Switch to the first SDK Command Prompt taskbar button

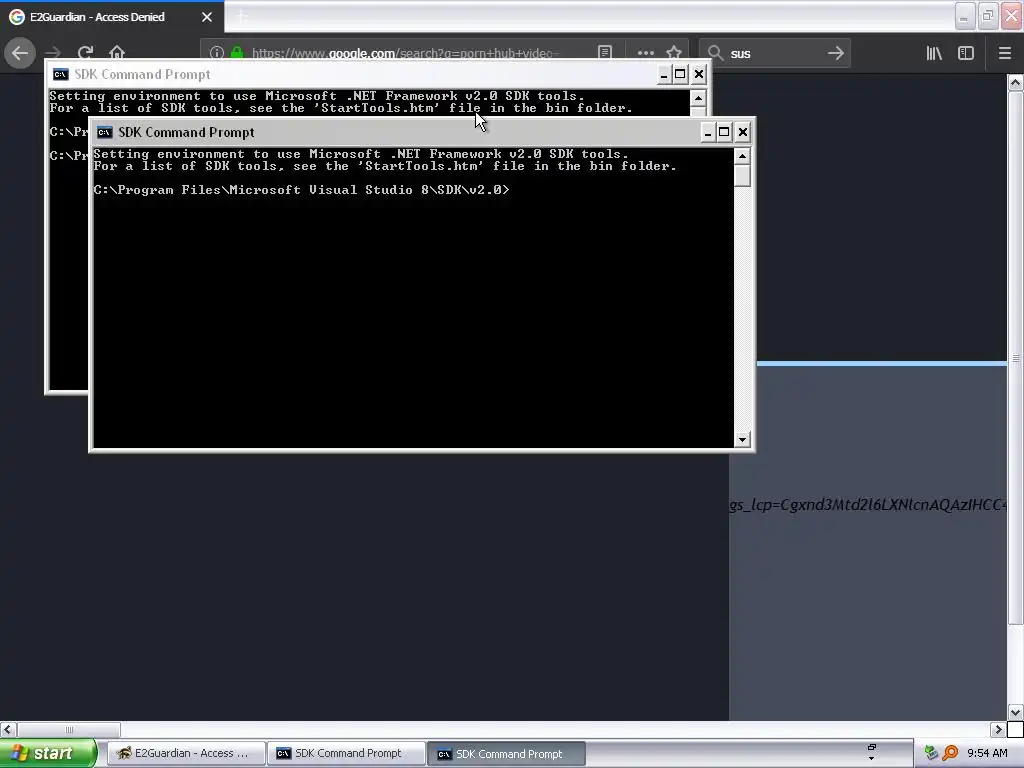point(346,753)
